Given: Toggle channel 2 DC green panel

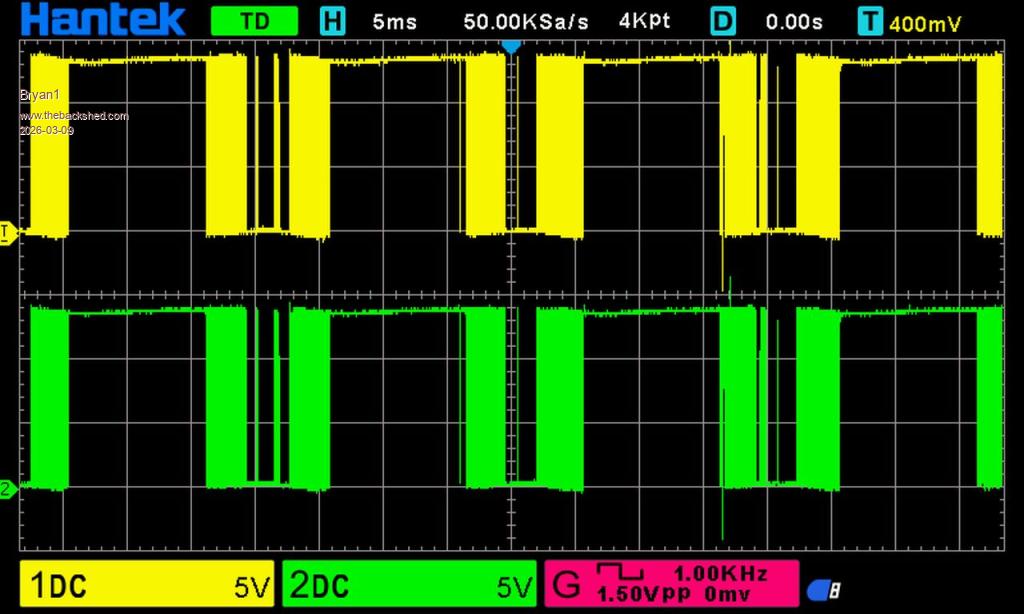Looking at the screenshot, I should coord(409,586).
